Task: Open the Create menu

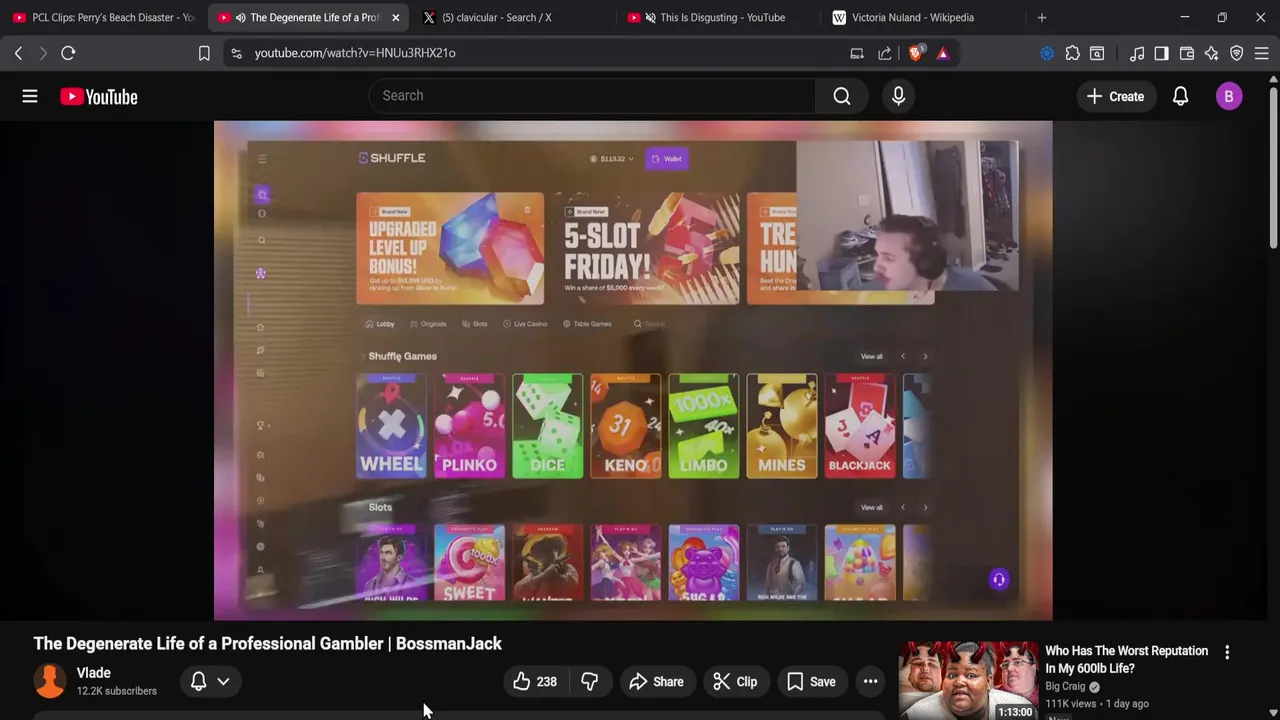Action: [1116, 96]
